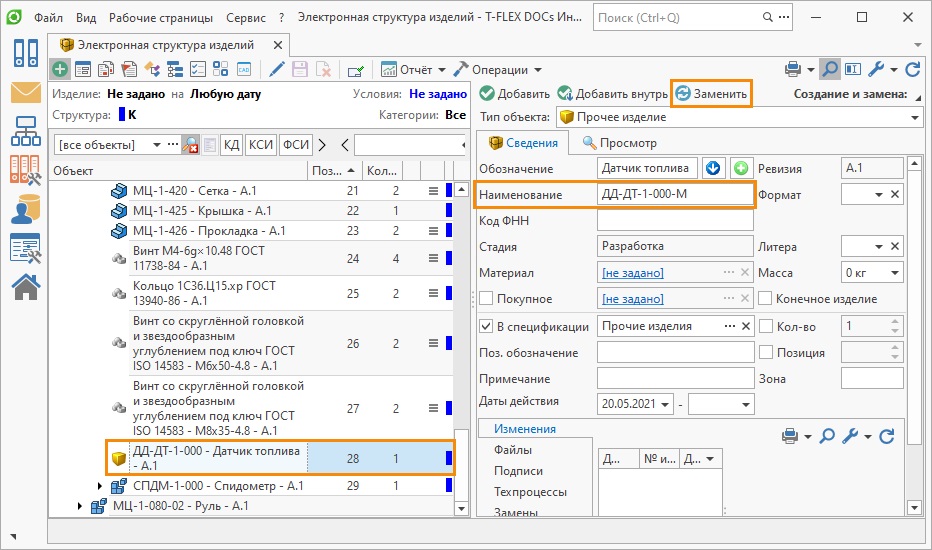
Task: Click the refresh icon in top right toolbar
Action: tap(912, 69)
